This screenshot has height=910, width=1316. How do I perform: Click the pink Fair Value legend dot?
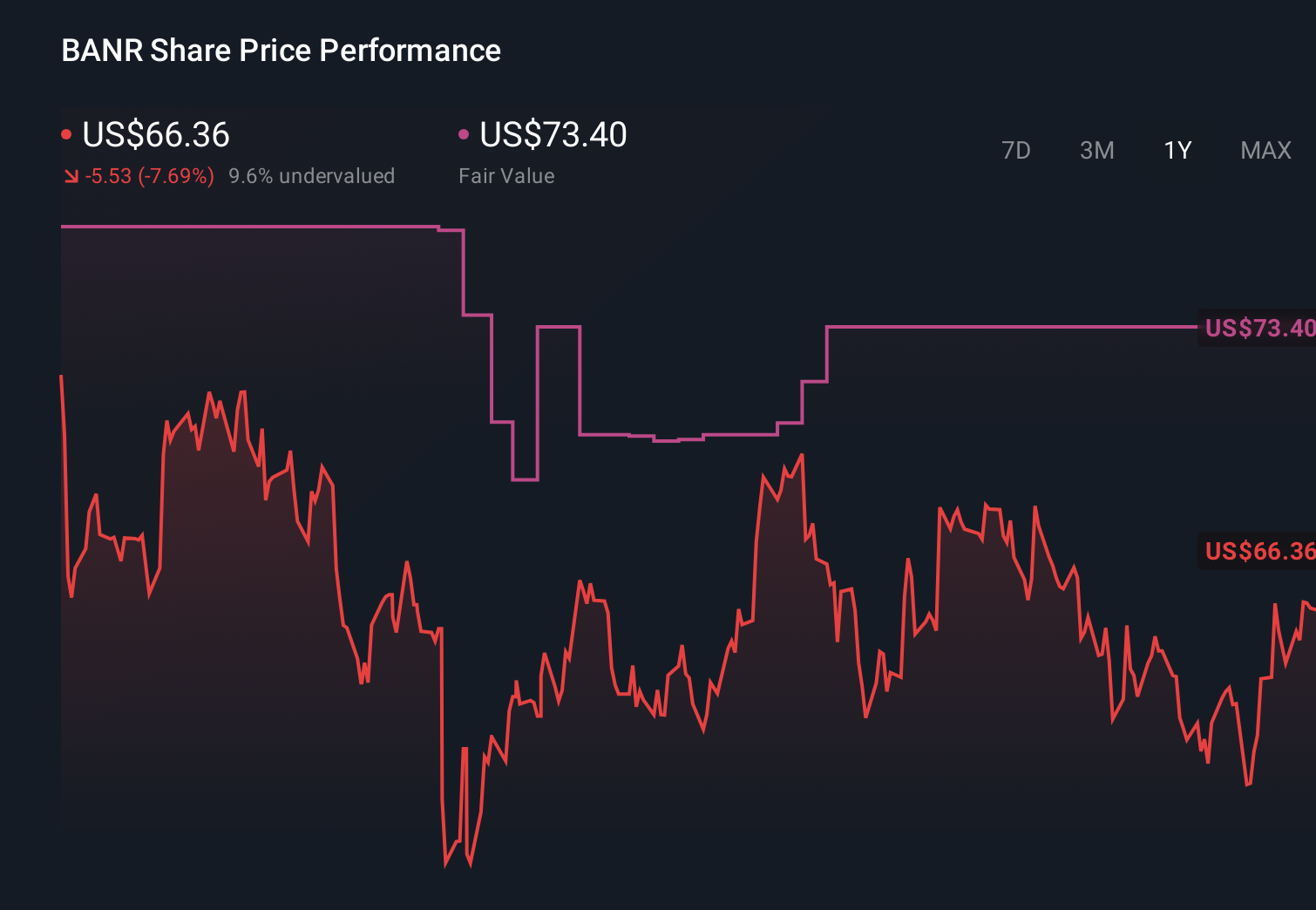click(x=465, y=132)
